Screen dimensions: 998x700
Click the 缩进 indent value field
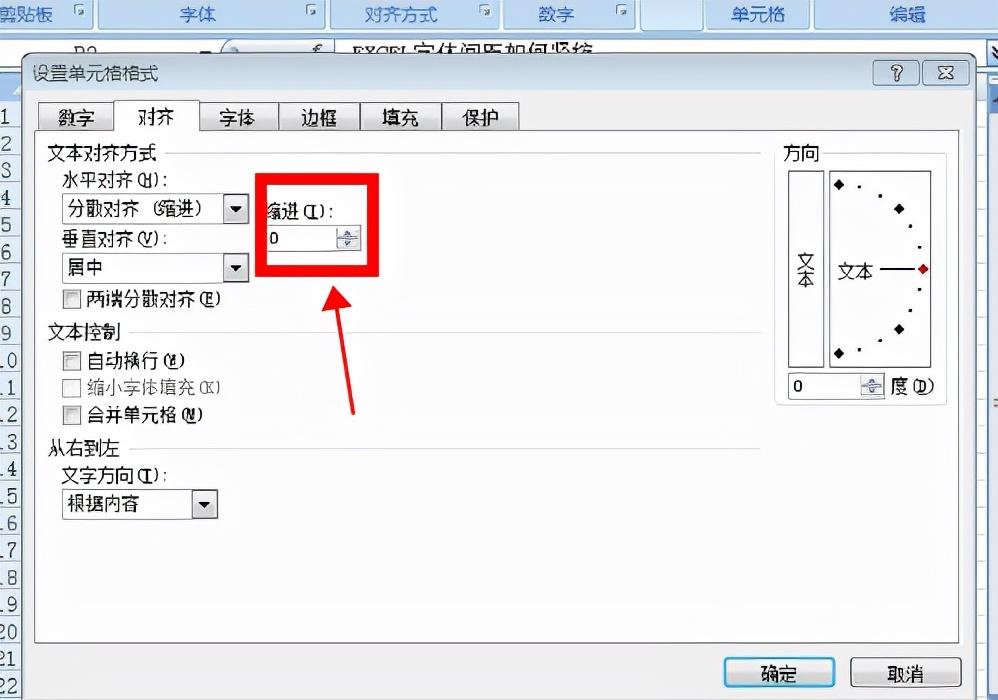point(301,238)
